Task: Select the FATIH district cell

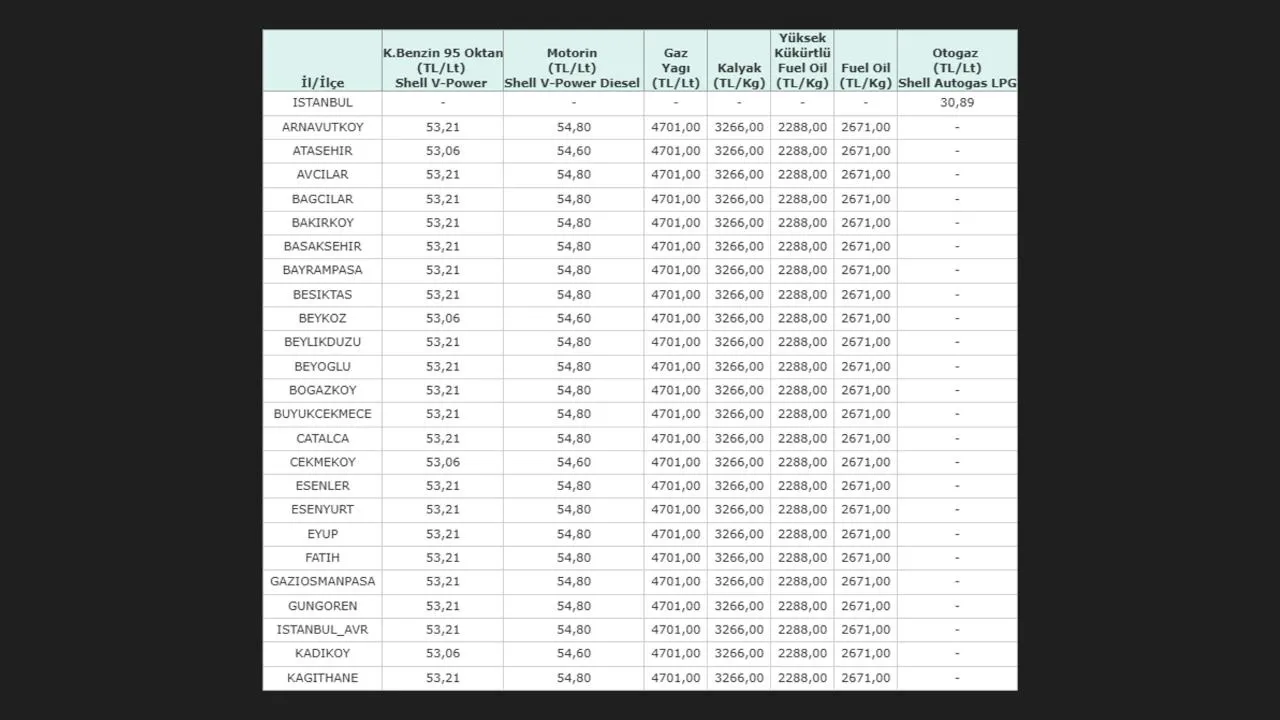Action: 322,557
